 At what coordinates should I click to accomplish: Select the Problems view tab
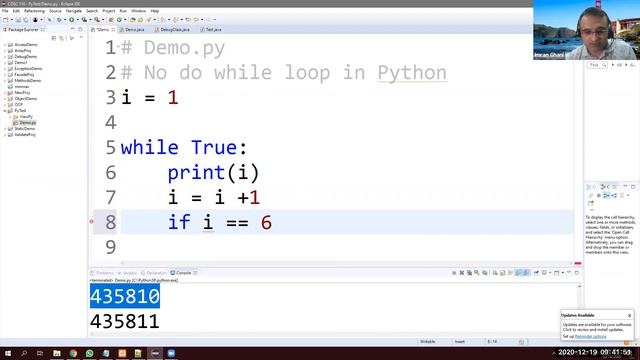[102, 273]
